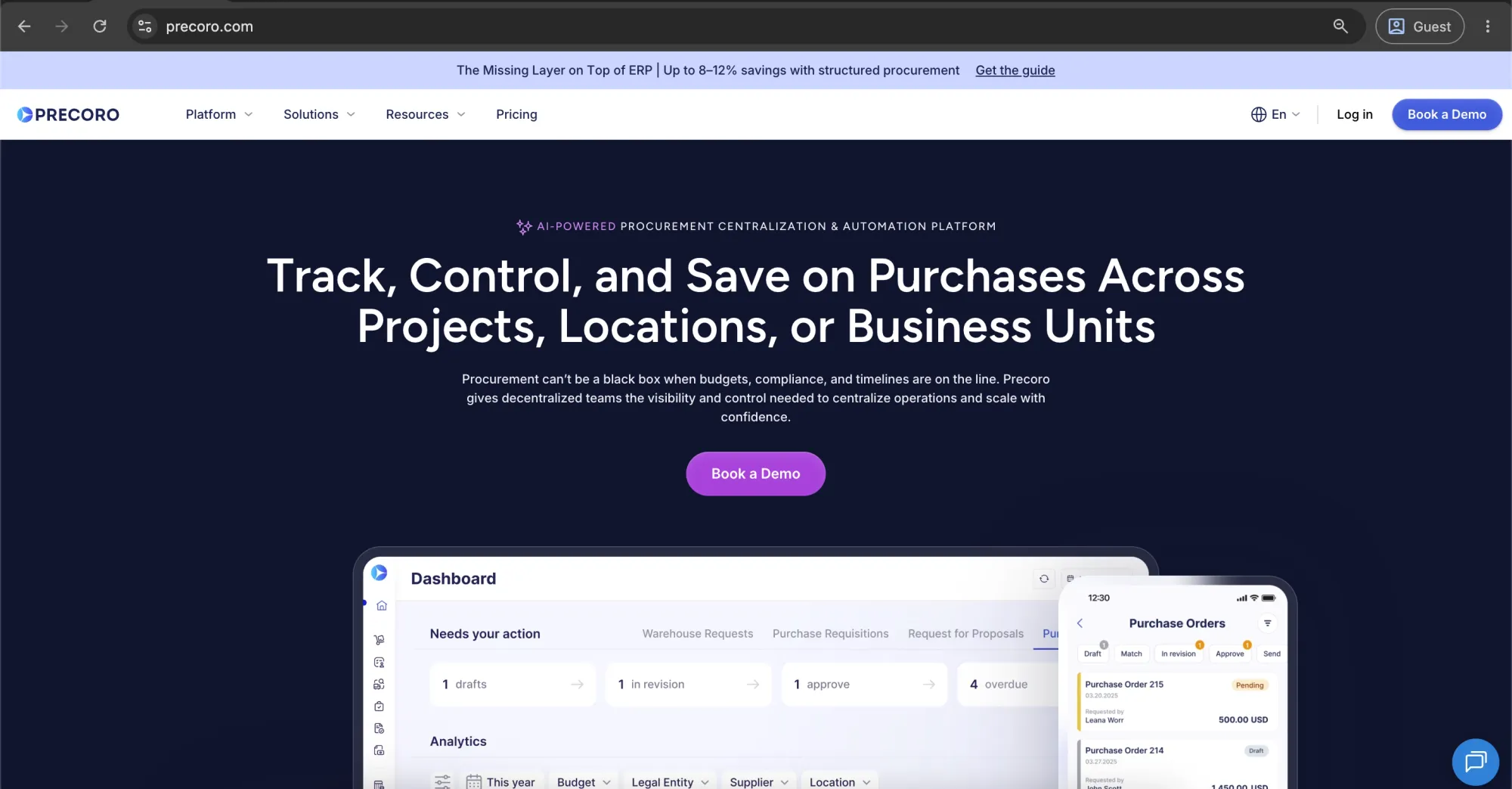The image size is (1512, 789).
Task: Expand the Legal Entity filter dropdown
Action: [670, 782]
